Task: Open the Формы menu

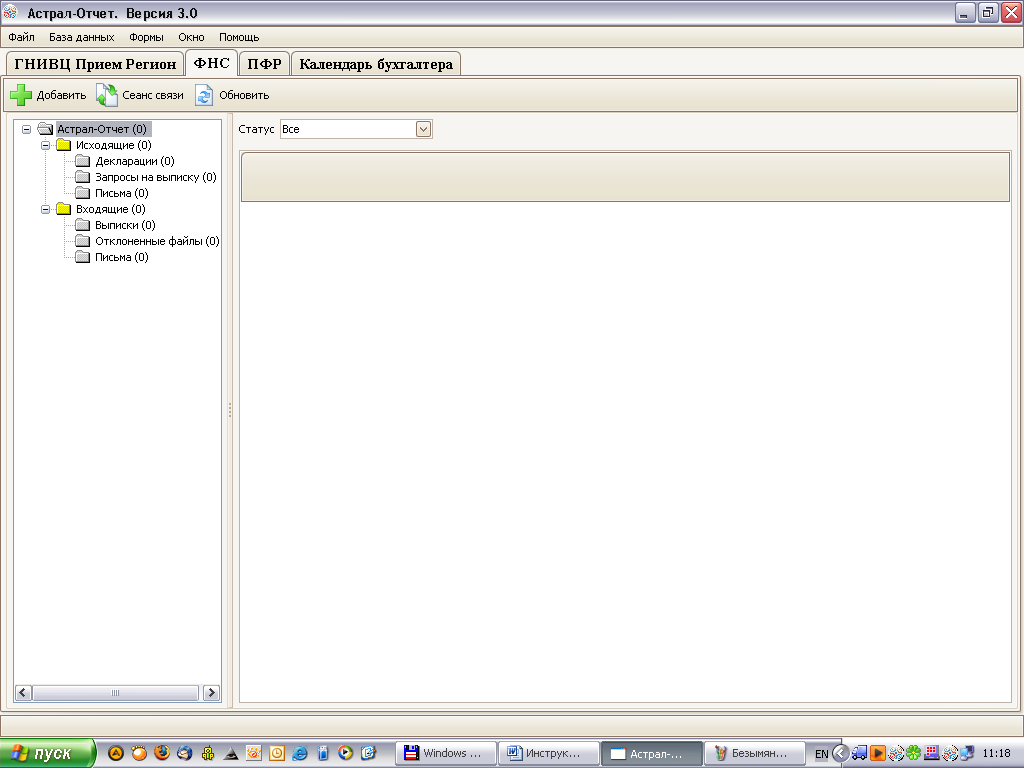Action: coord(146,37)
